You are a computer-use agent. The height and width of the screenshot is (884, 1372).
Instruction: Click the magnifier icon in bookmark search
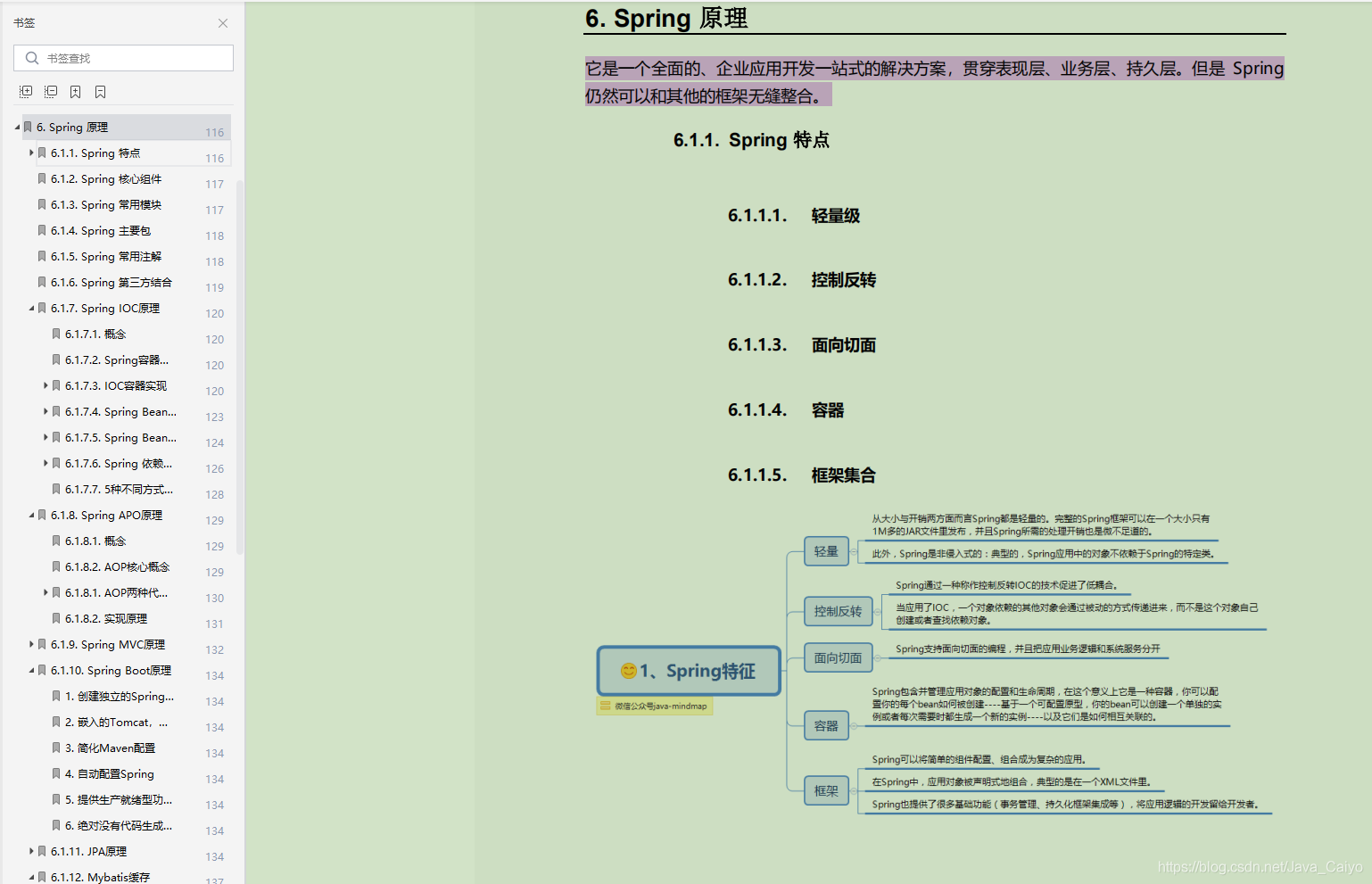pos(32,58)
